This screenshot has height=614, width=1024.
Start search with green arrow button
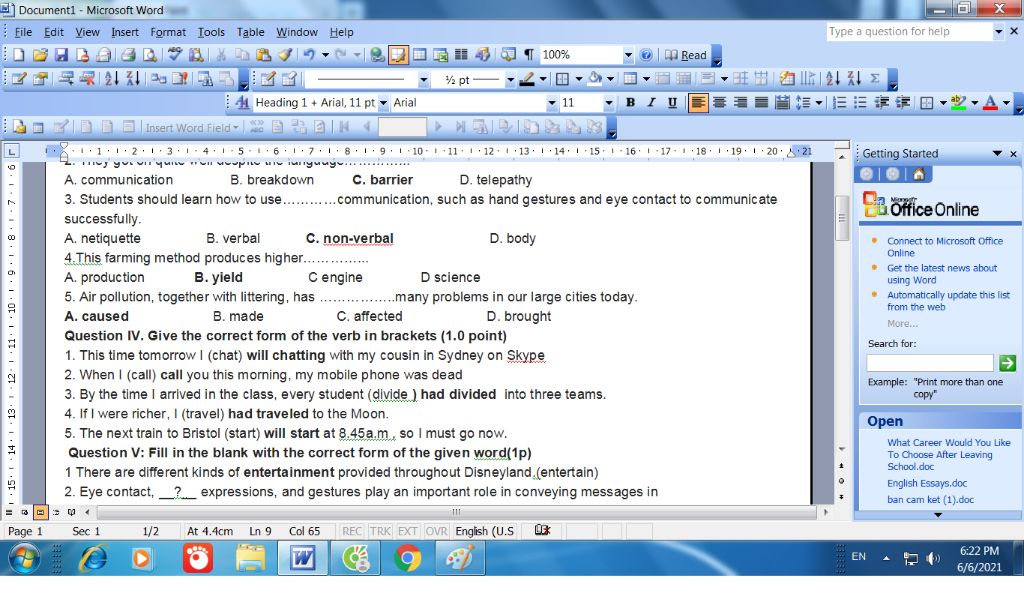[x=1007, y=363]
